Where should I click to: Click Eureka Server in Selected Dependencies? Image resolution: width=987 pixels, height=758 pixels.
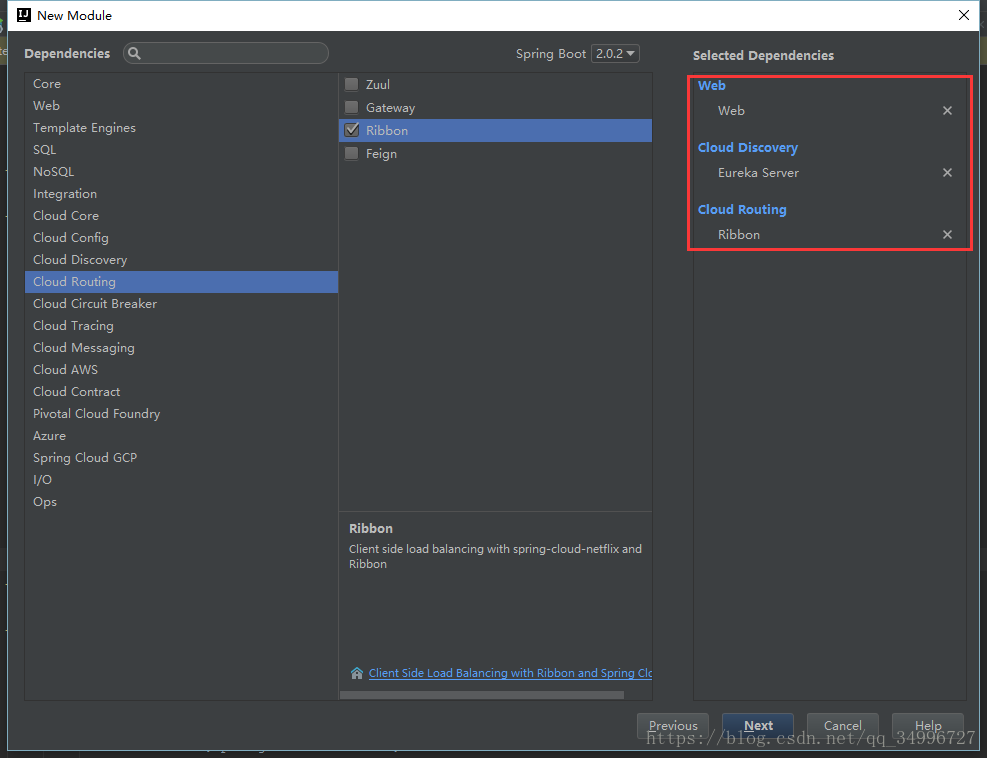(758, 173)
